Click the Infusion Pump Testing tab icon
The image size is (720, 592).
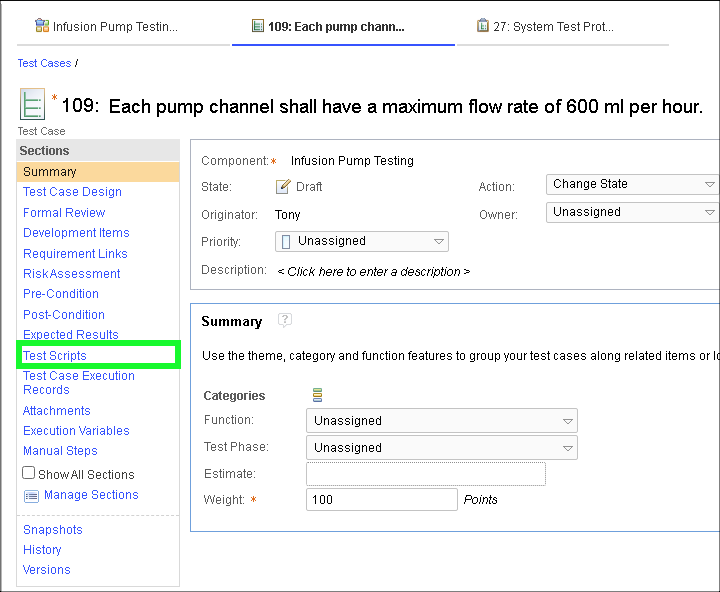(x=42, y=26)
